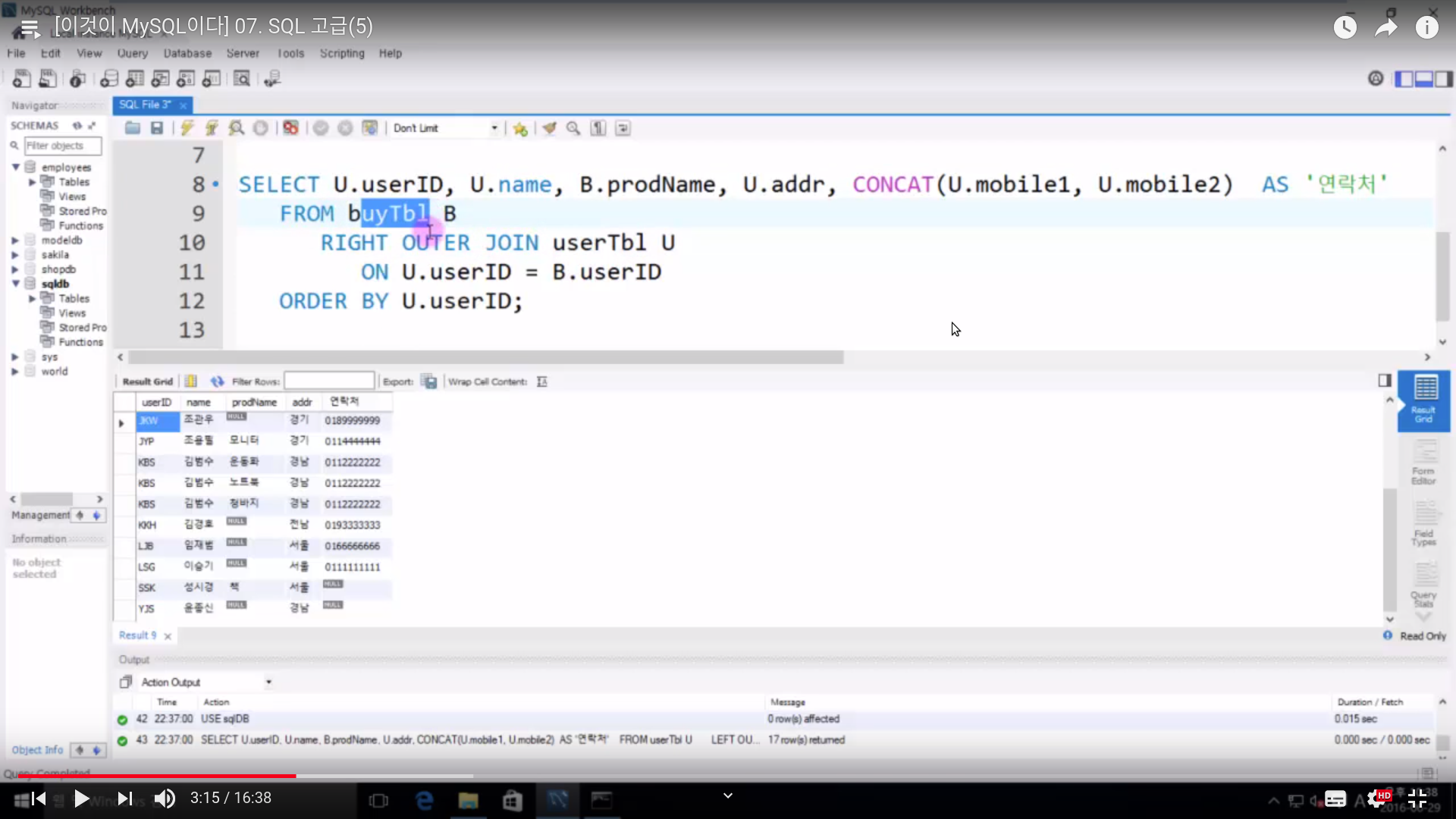
Task: Select the Result Grid side panel button
Action: tap(1423, 401)
